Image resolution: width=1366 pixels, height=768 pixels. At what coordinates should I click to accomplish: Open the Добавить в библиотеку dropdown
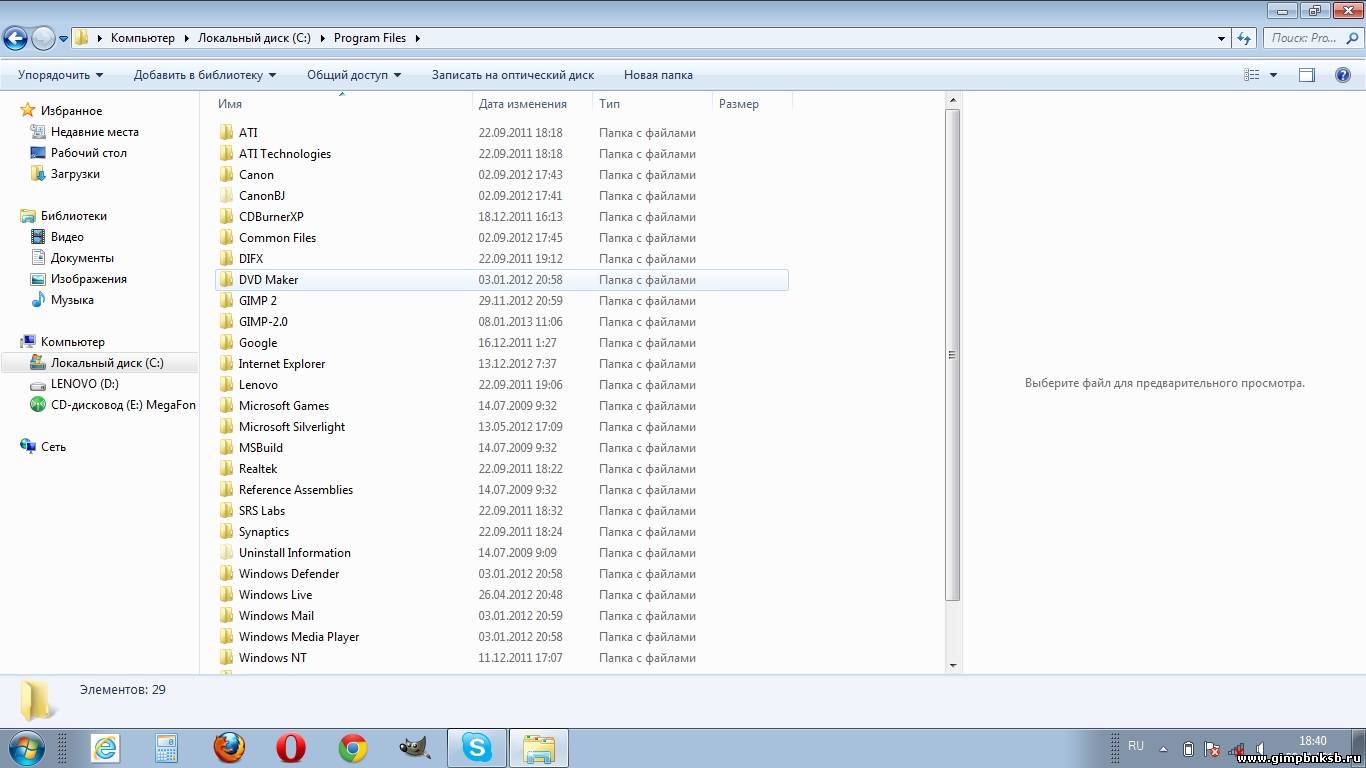205,75
